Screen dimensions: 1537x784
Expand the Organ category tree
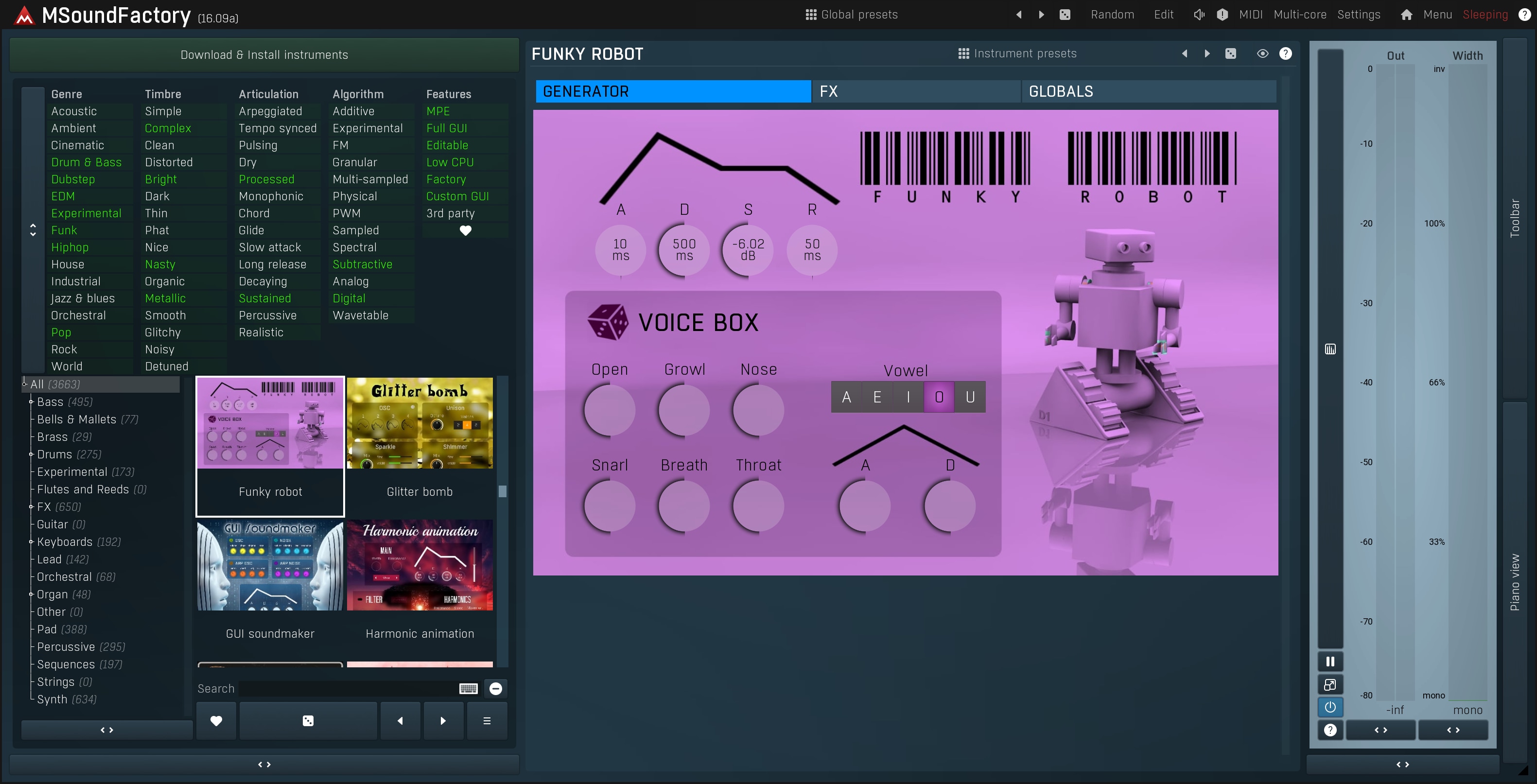point(31,594)
